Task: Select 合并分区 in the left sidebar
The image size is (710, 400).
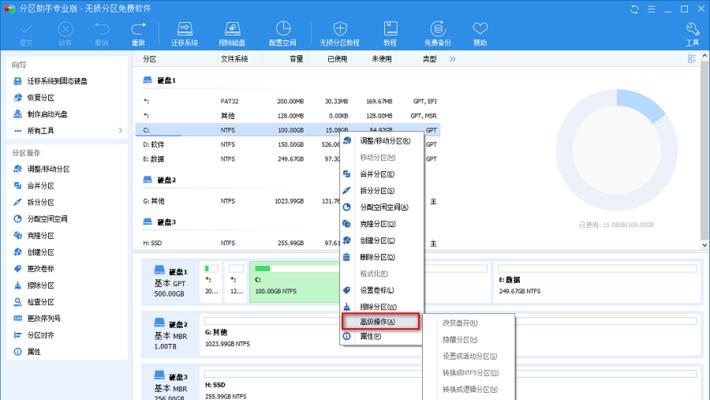Action: 40,186
